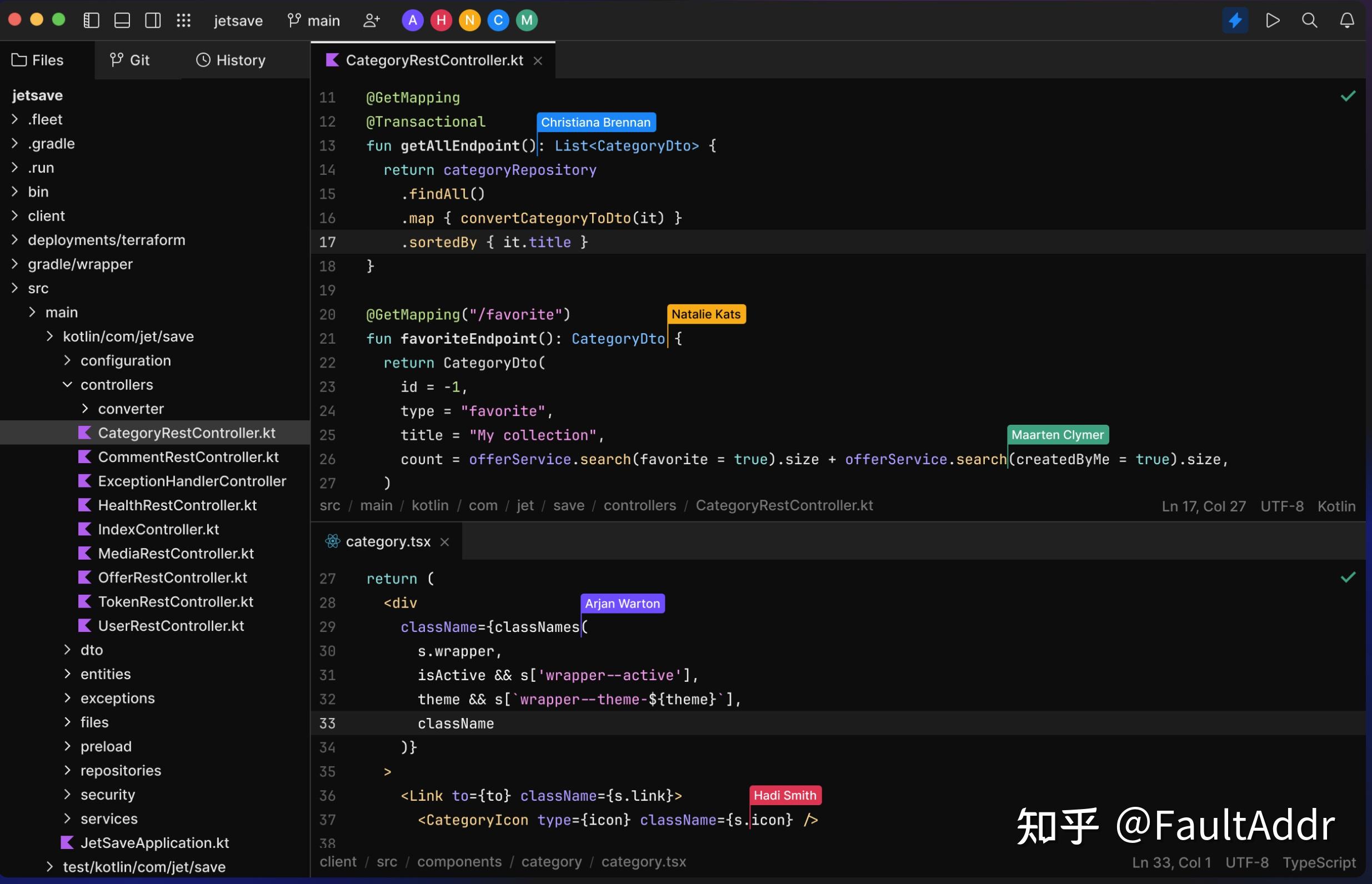The height and width of the screenshot is (884, 1372).
Task: Toggle the bottom panel visibility
Action: [x=122, y=19]
